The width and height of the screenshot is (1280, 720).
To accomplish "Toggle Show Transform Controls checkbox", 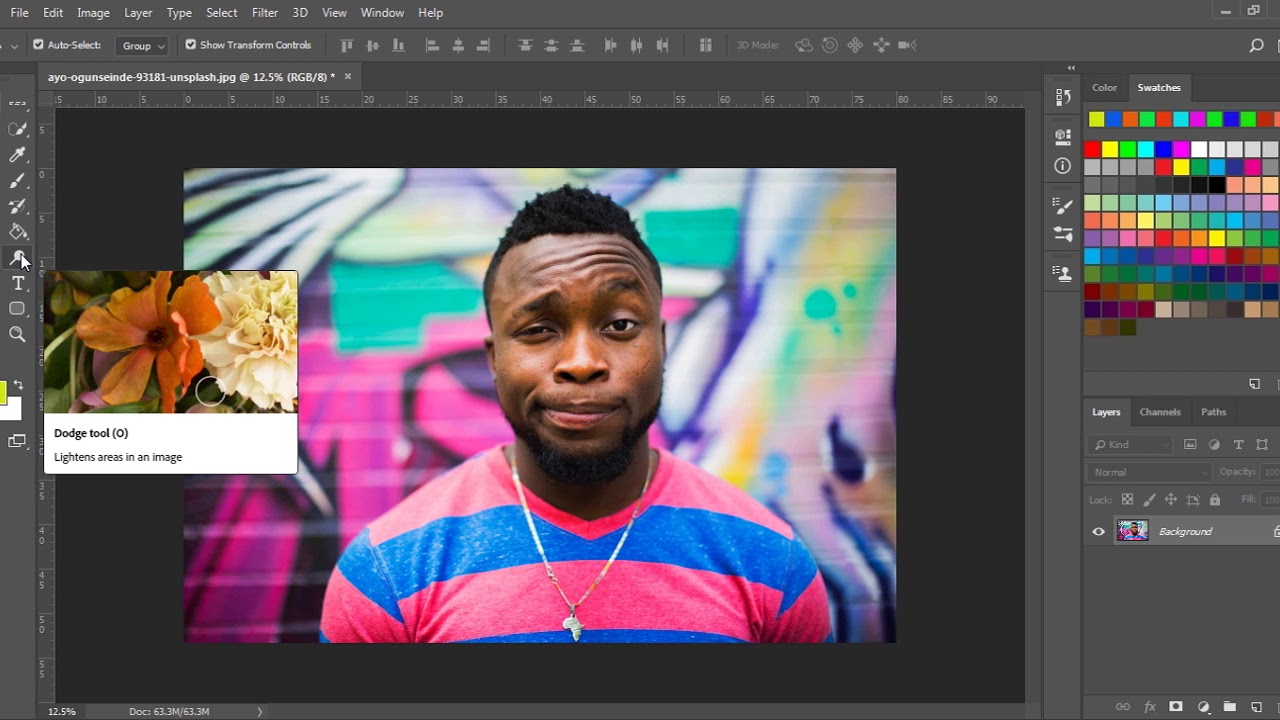I will click(x=191, y=45).
